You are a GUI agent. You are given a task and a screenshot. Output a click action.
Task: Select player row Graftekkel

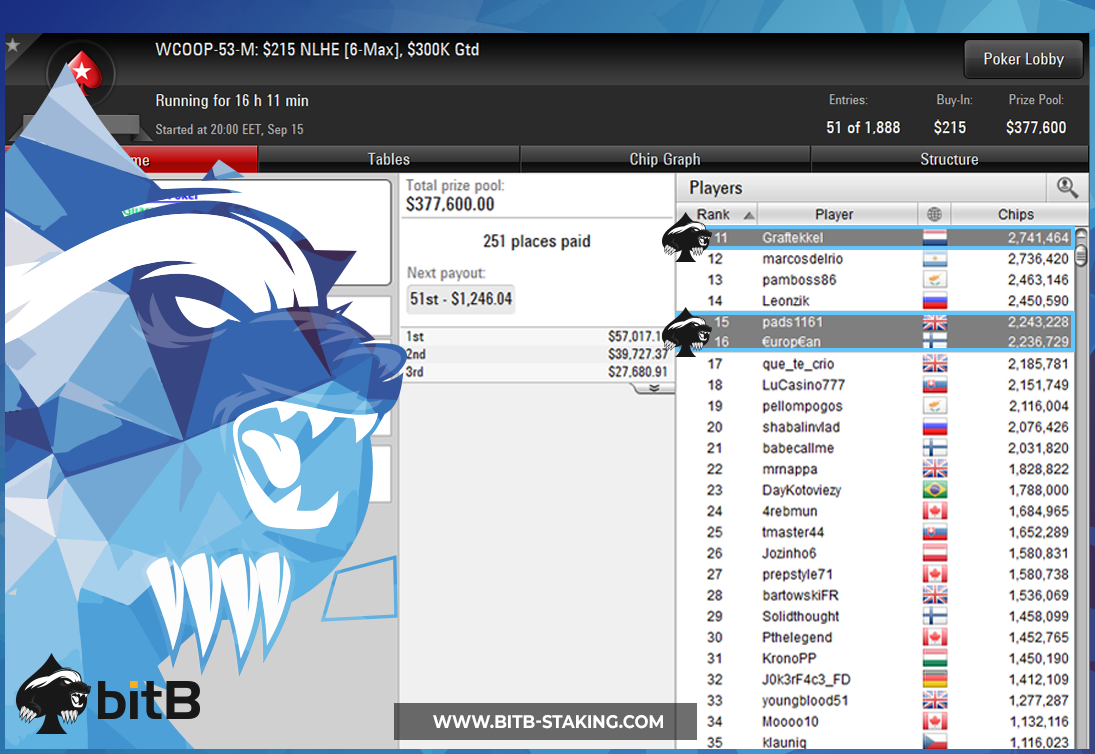[x=876, y=237]
